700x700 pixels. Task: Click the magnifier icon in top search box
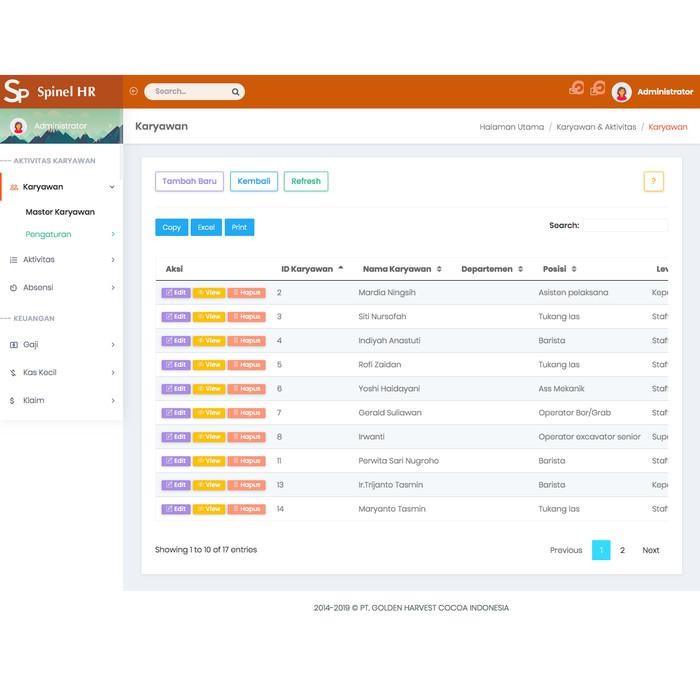(x=235, y=92)
